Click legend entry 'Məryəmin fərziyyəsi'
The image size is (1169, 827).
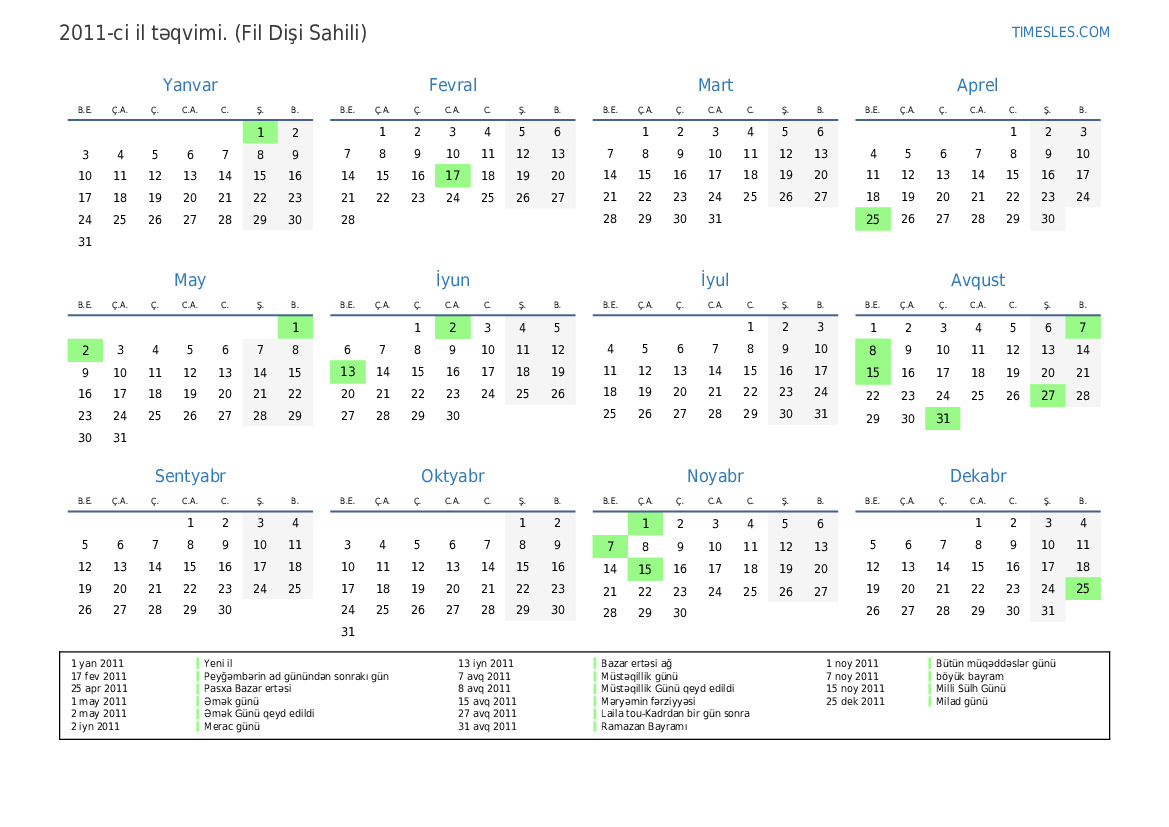[648, 701]
